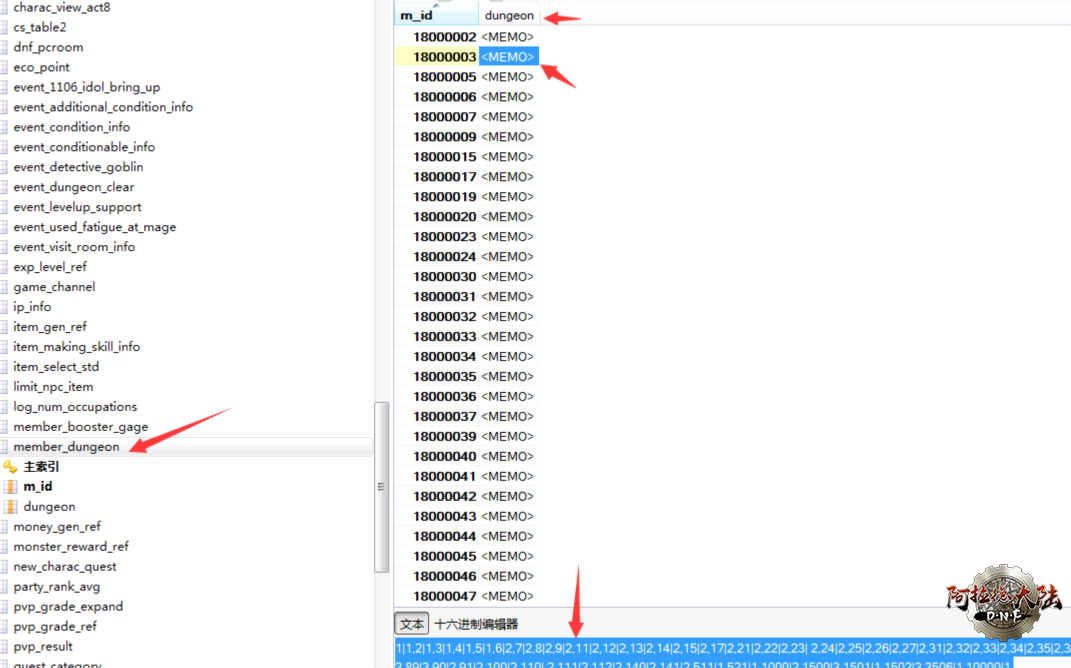This screenshot has height=668, width=1071.
Task: Click table icon next to event_dungeon_clear
Action: 4,187
